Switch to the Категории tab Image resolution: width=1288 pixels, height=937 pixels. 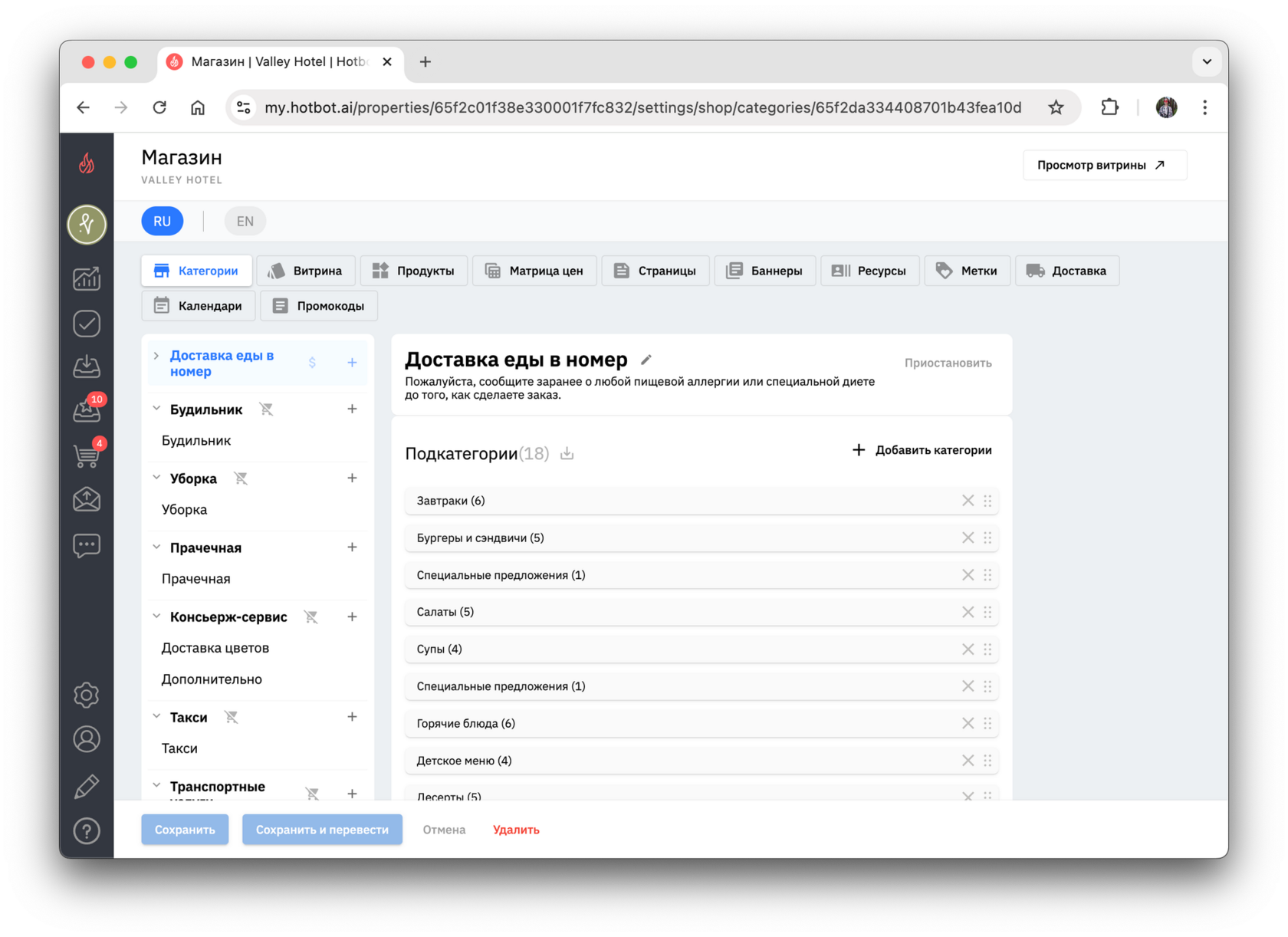(196, 271)
